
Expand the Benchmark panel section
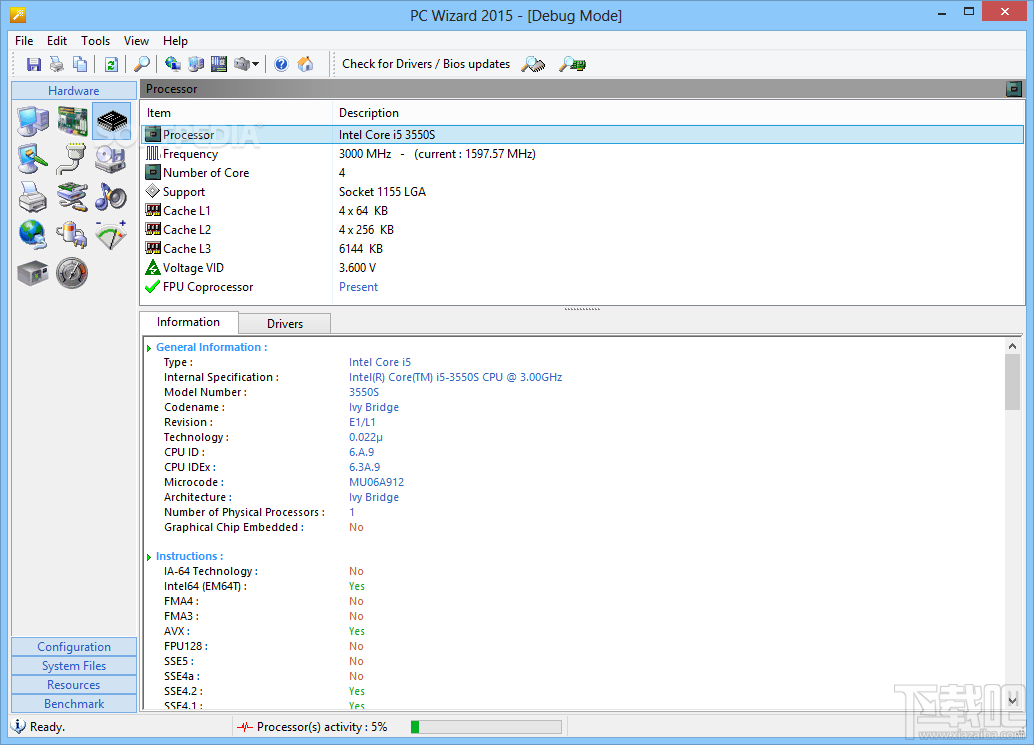(74, 704)
